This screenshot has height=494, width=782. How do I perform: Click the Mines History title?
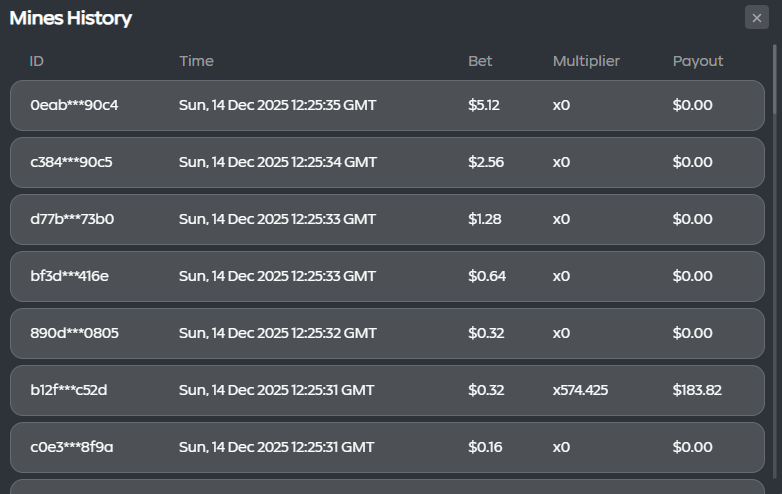point(71,18)
